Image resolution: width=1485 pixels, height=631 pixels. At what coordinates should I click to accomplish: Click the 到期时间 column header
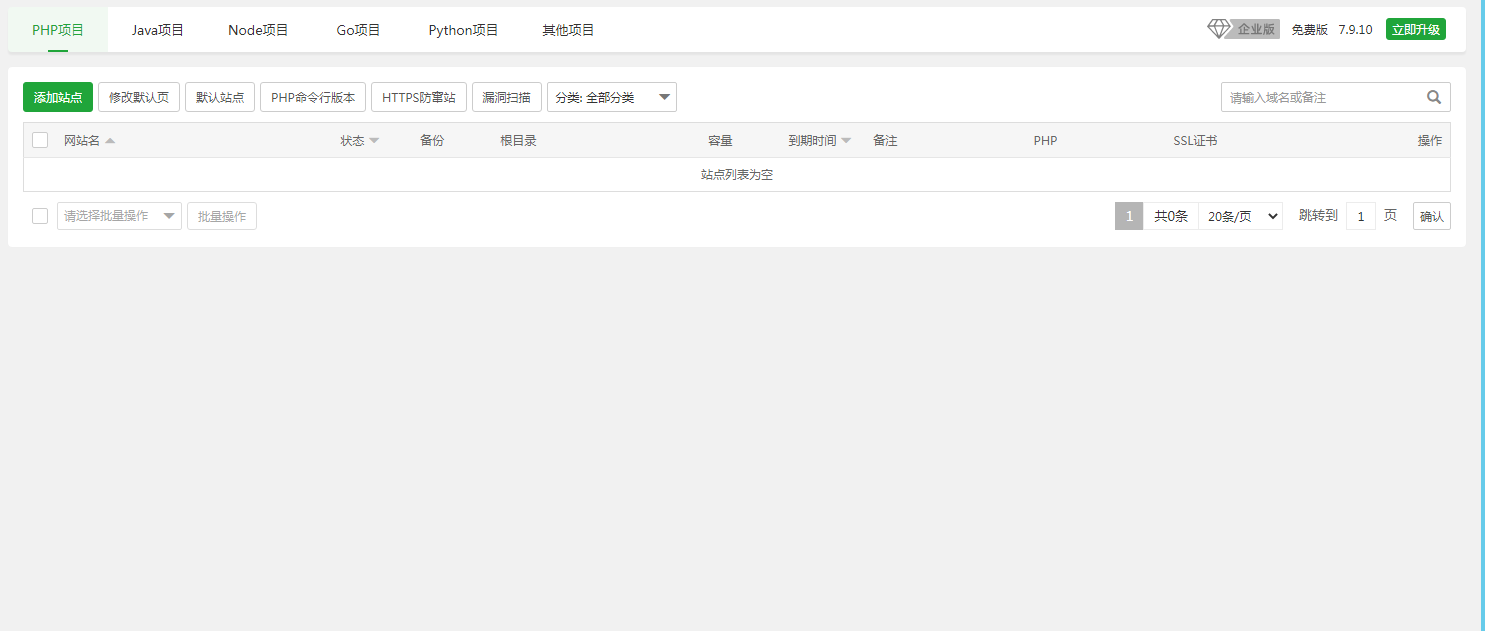coord(812,141)
